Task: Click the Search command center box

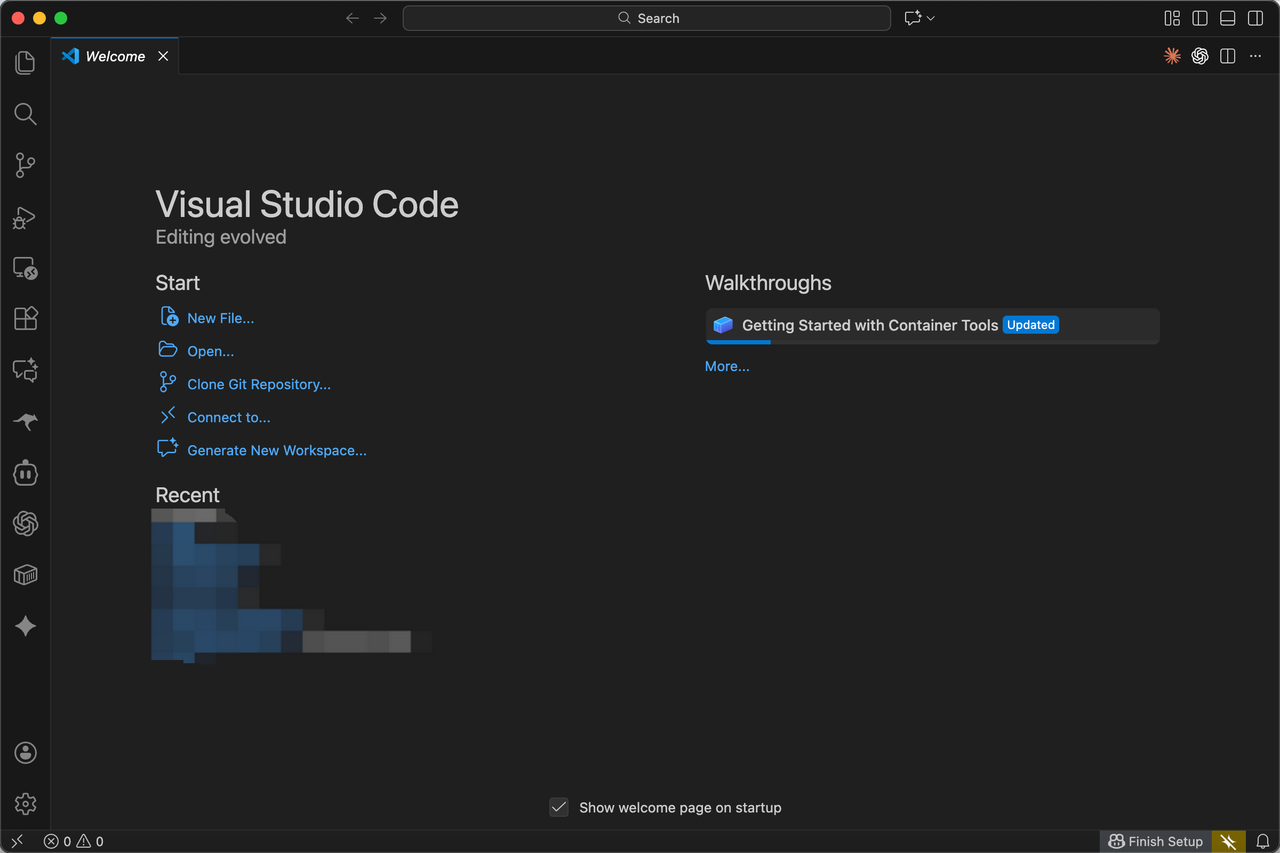Action: (x=647, y=18)
